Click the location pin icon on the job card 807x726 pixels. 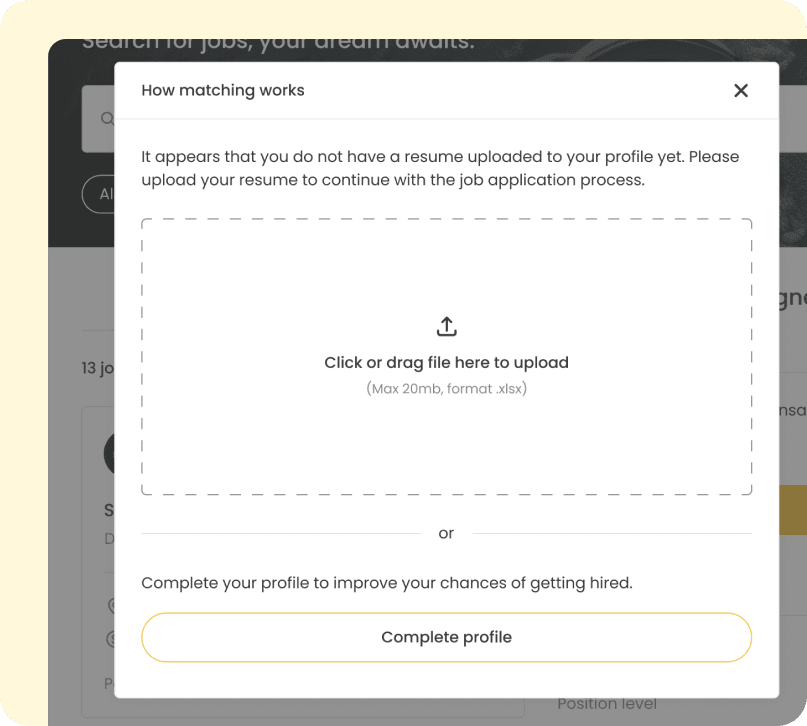point(111,605)
